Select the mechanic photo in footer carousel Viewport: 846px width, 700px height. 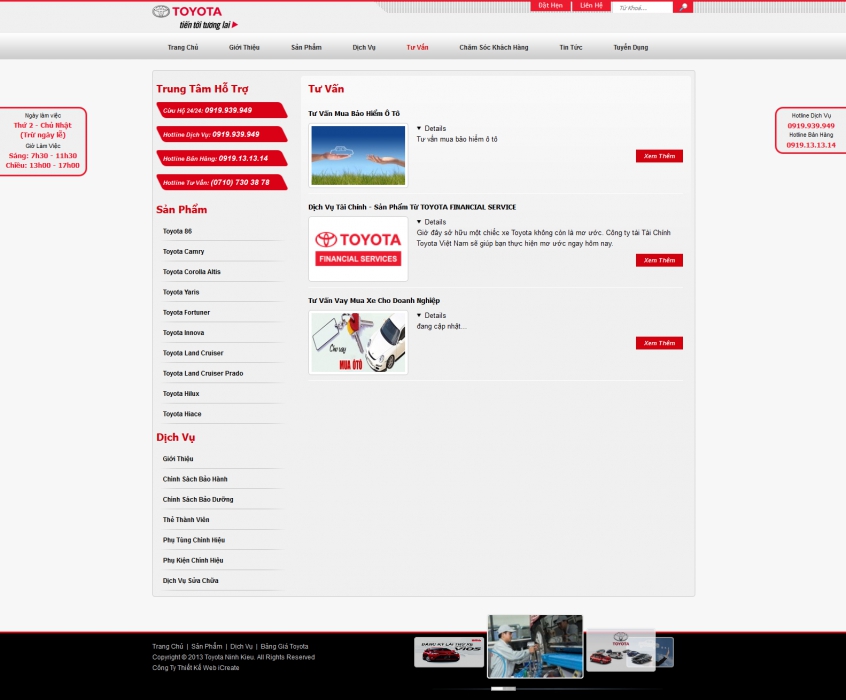click(x=534, y=647)
